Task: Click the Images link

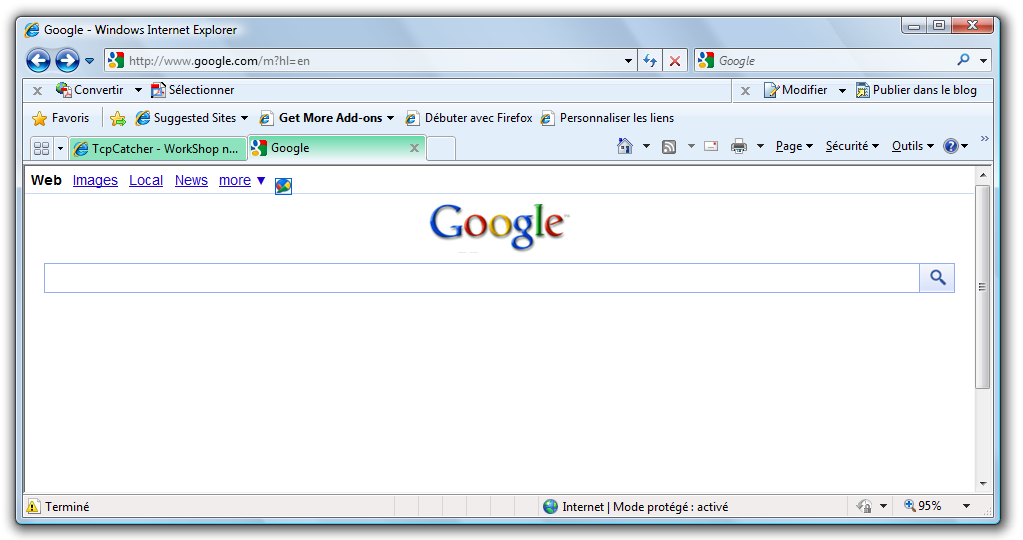Action: 95,180
